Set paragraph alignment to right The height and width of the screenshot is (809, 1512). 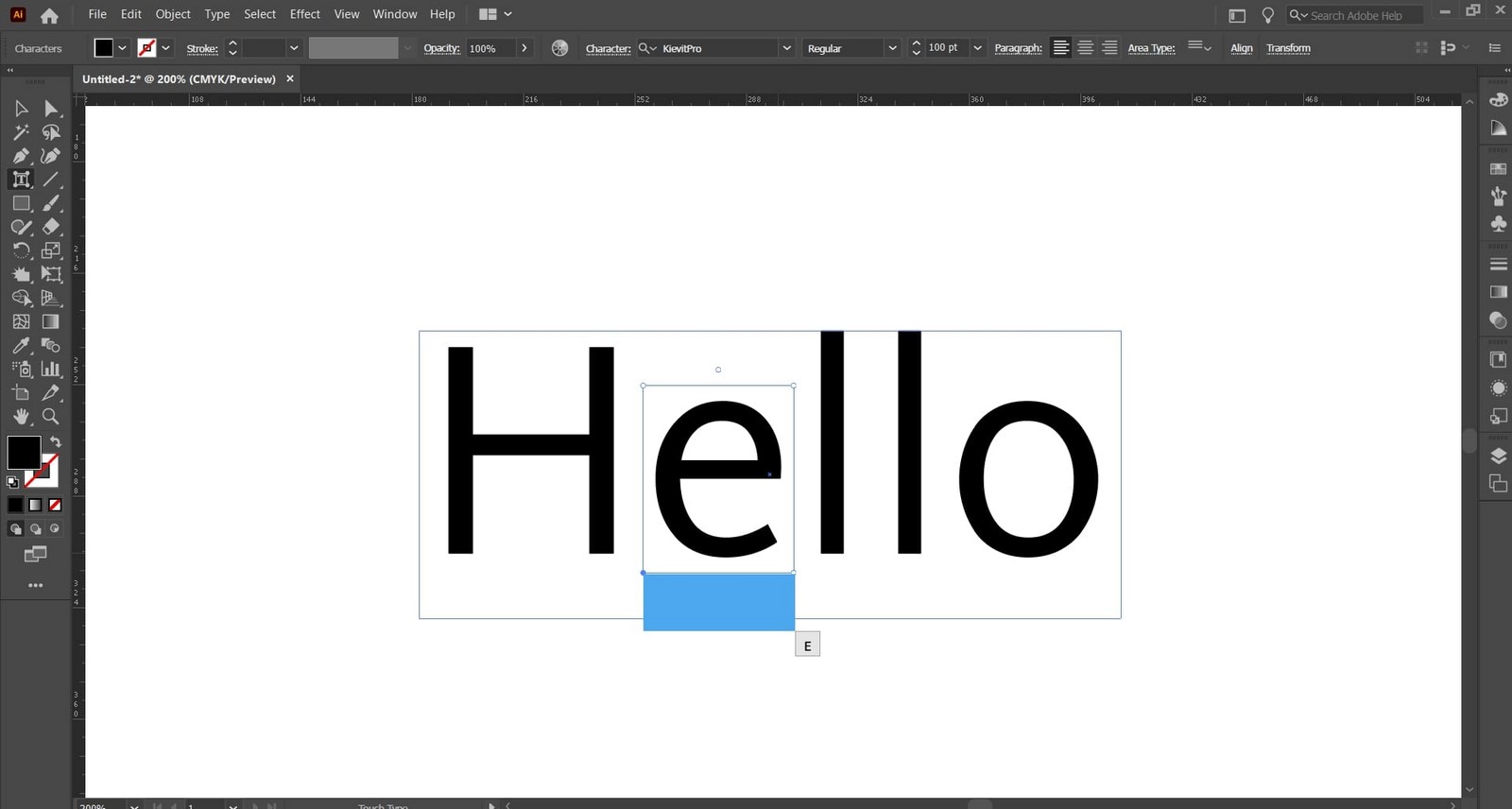tap(1109, 47)
